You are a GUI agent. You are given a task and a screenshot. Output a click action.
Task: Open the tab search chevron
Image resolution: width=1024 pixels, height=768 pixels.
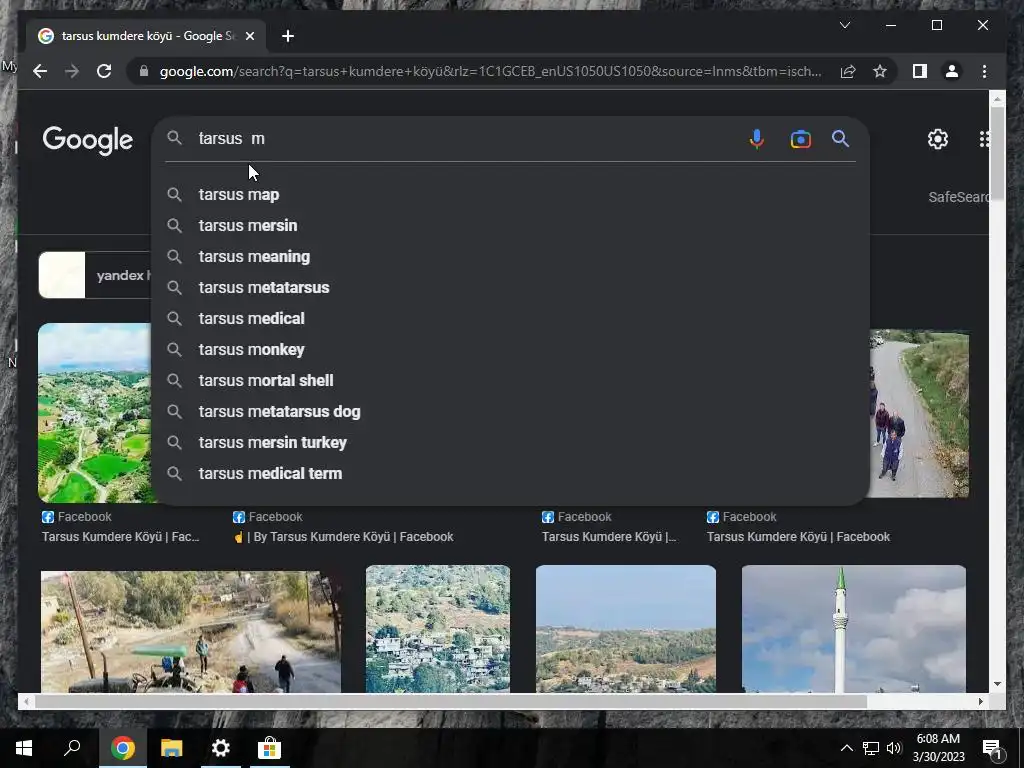844,25
